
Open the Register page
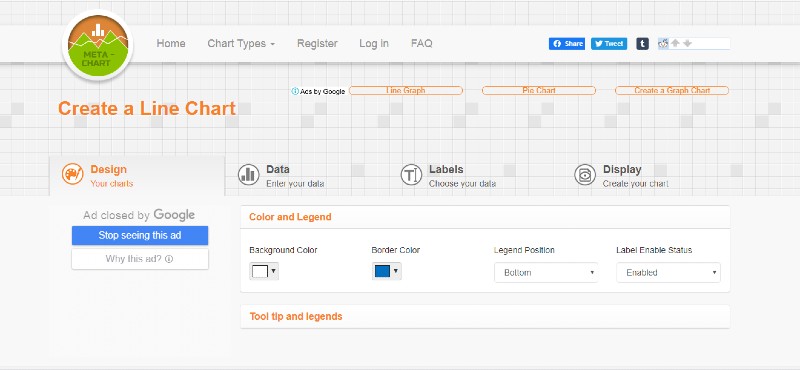coord(317,44)
